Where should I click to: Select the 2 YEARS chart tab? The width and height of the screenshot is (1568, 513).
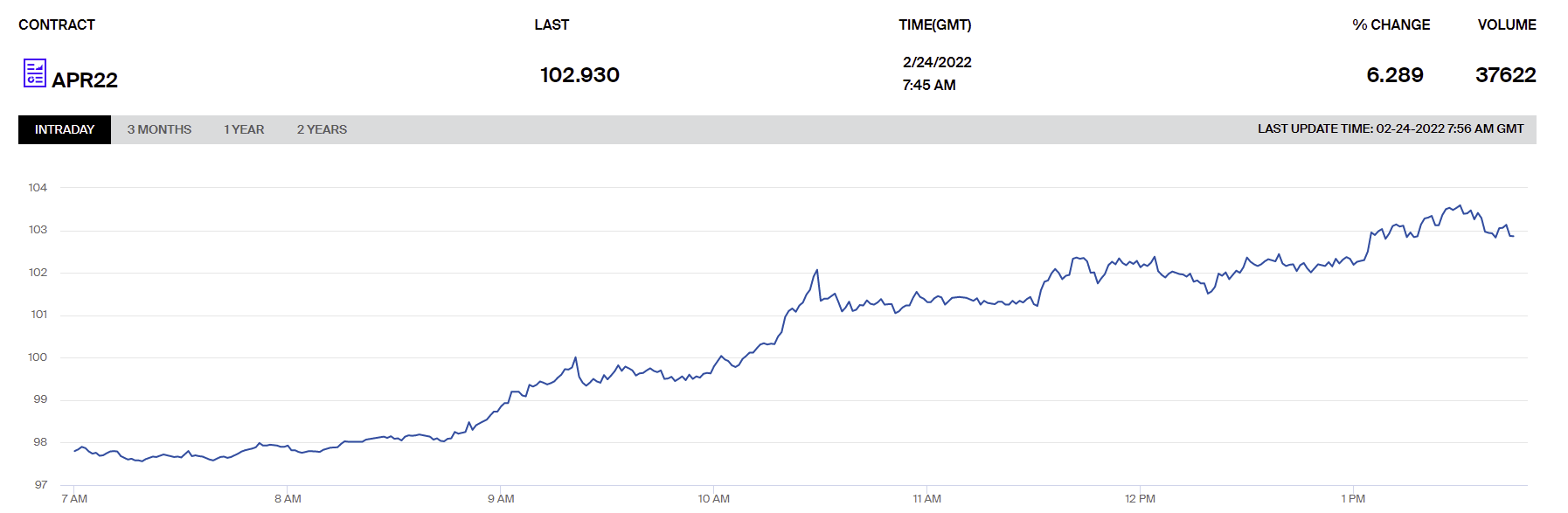pos(322,129)
